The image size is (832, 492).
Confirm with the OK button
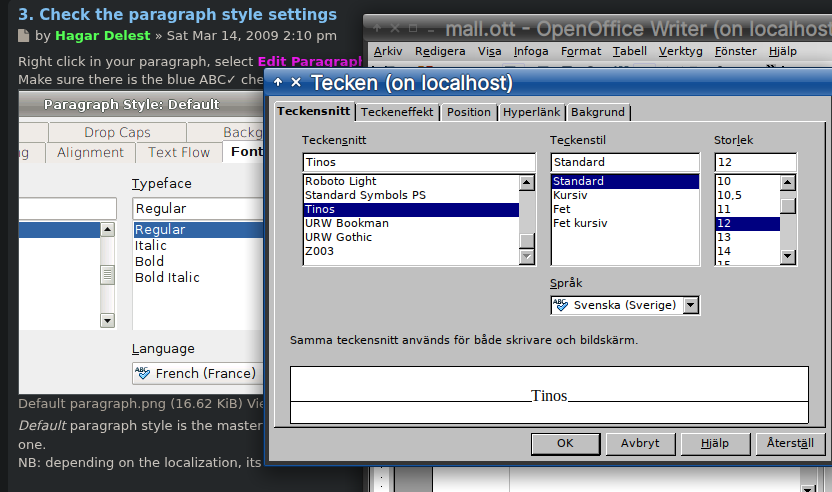pos(565,444)
